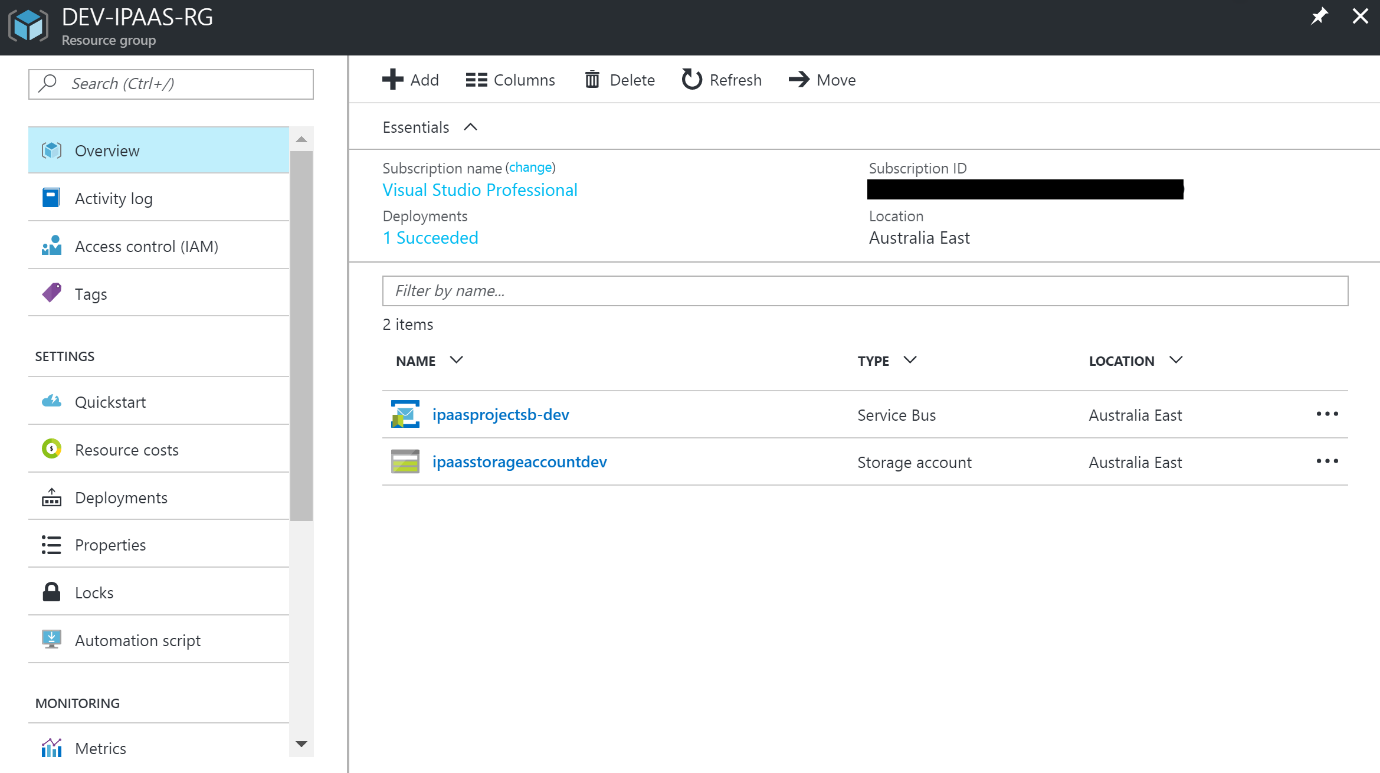Click the Access control people icon

pos(51,246)
